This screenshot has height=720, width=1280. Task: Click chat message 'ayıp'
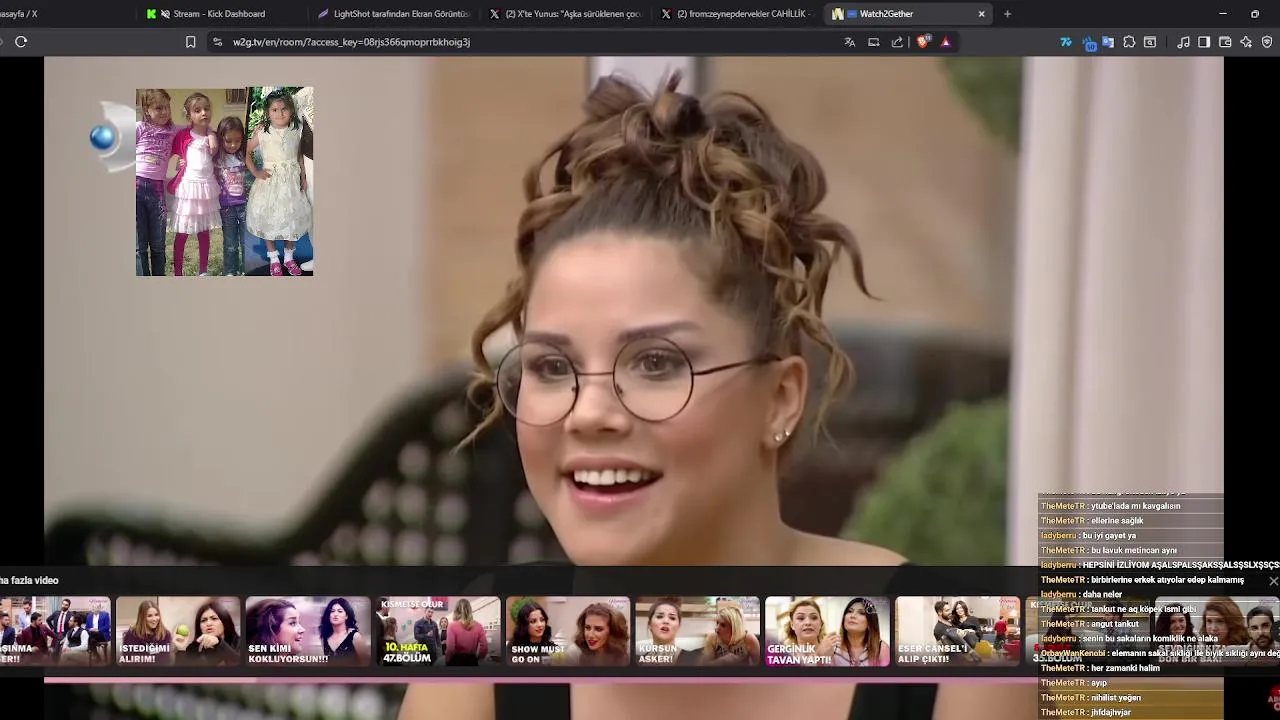pyautogui.click(x=1098, y=683)
